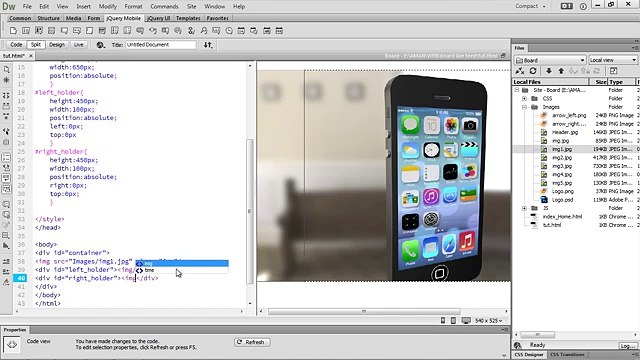Click the Select Parent Tag icon
Image resolution: width=640 pixels, height=360 pixels.
(6, 131)
